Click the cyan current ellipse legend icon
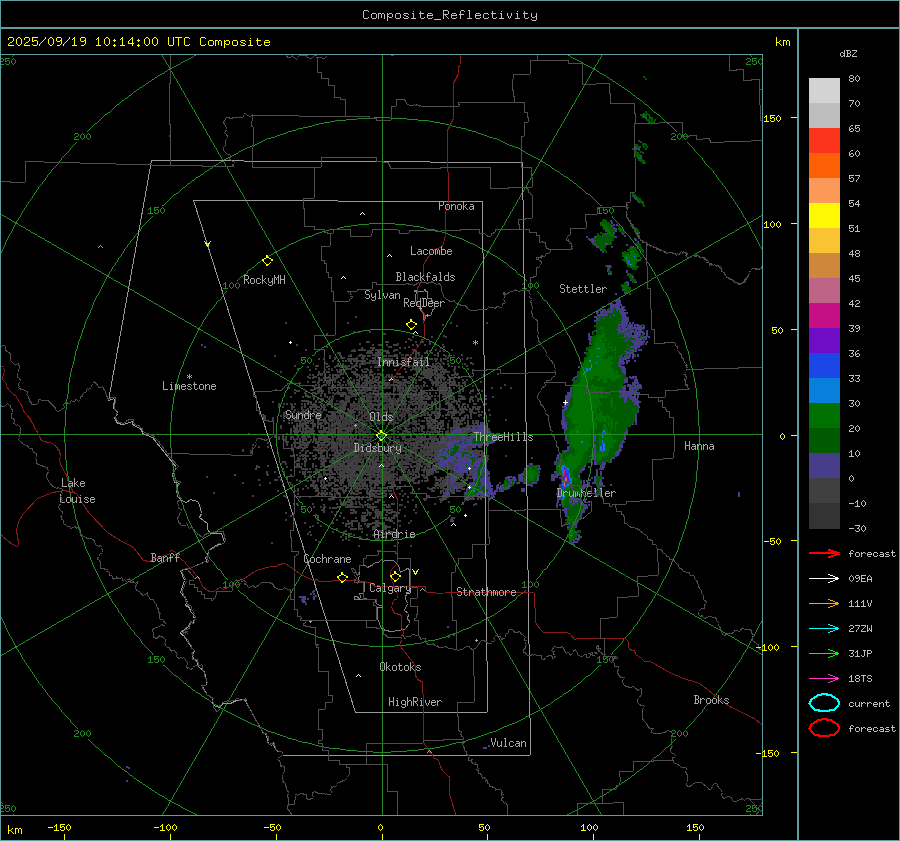 [824, 703]
